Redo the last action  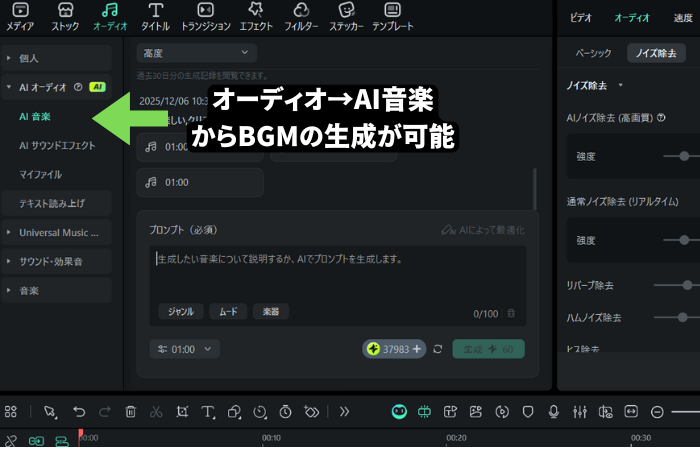(x=104, y=411)
